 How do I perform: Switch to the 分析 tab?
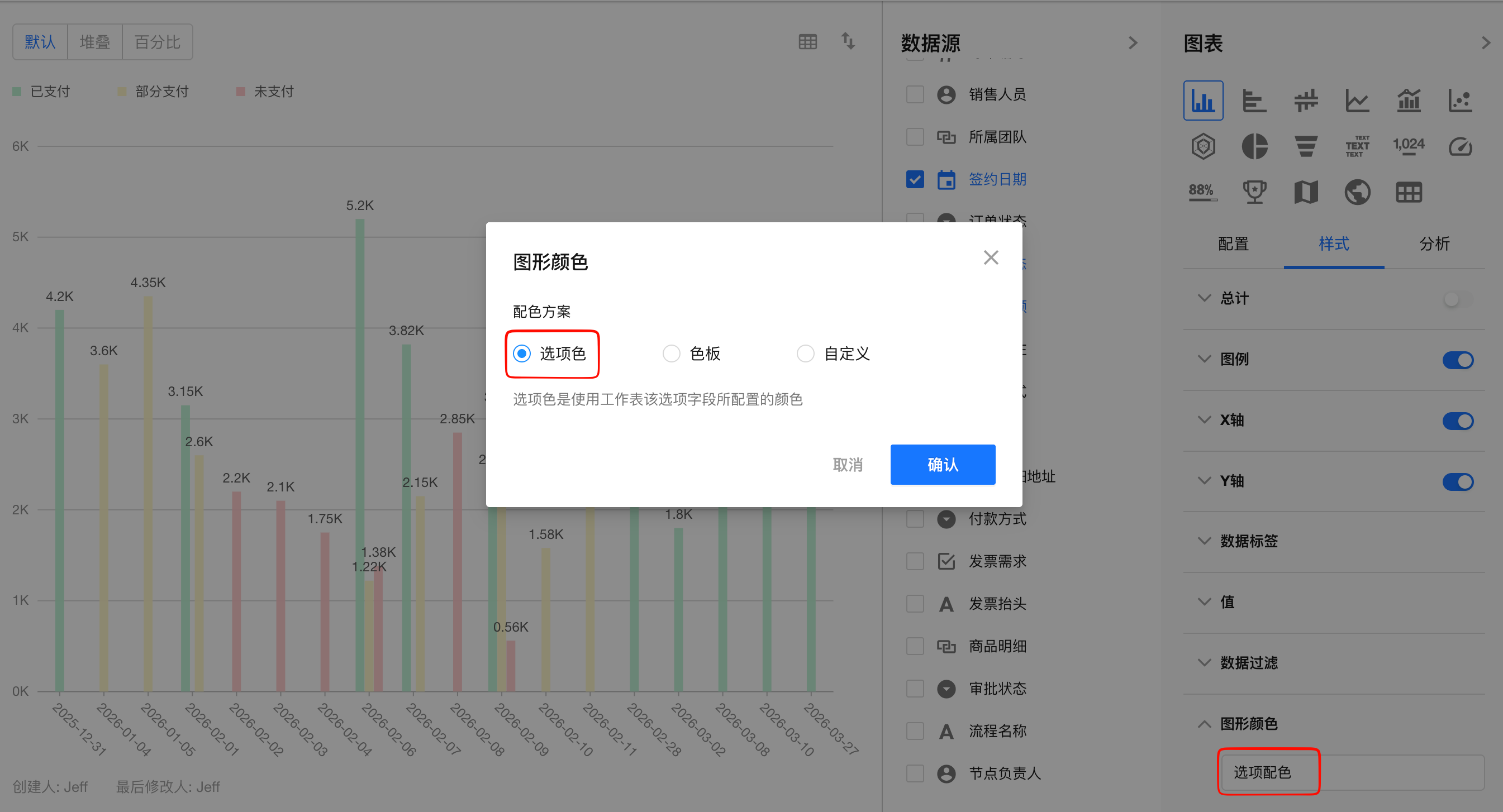1434,244
